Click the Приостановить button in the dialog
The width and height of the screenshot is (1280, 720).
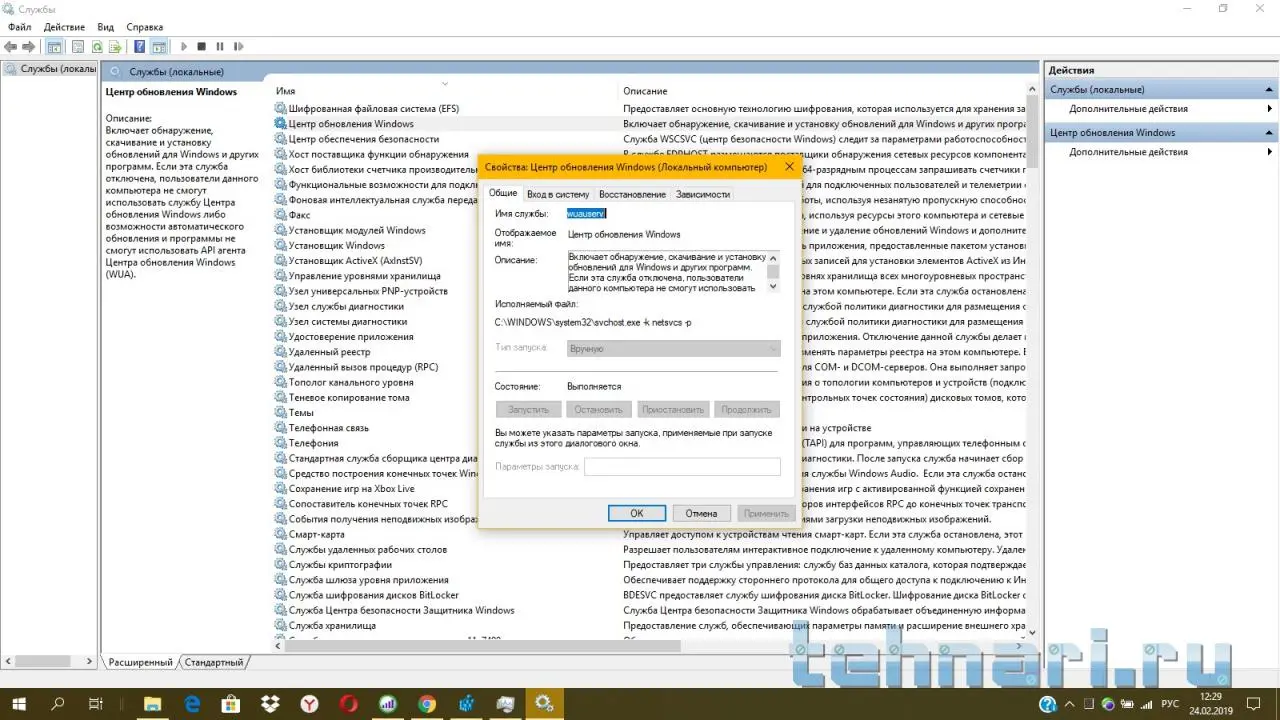(x=673, y=409)
